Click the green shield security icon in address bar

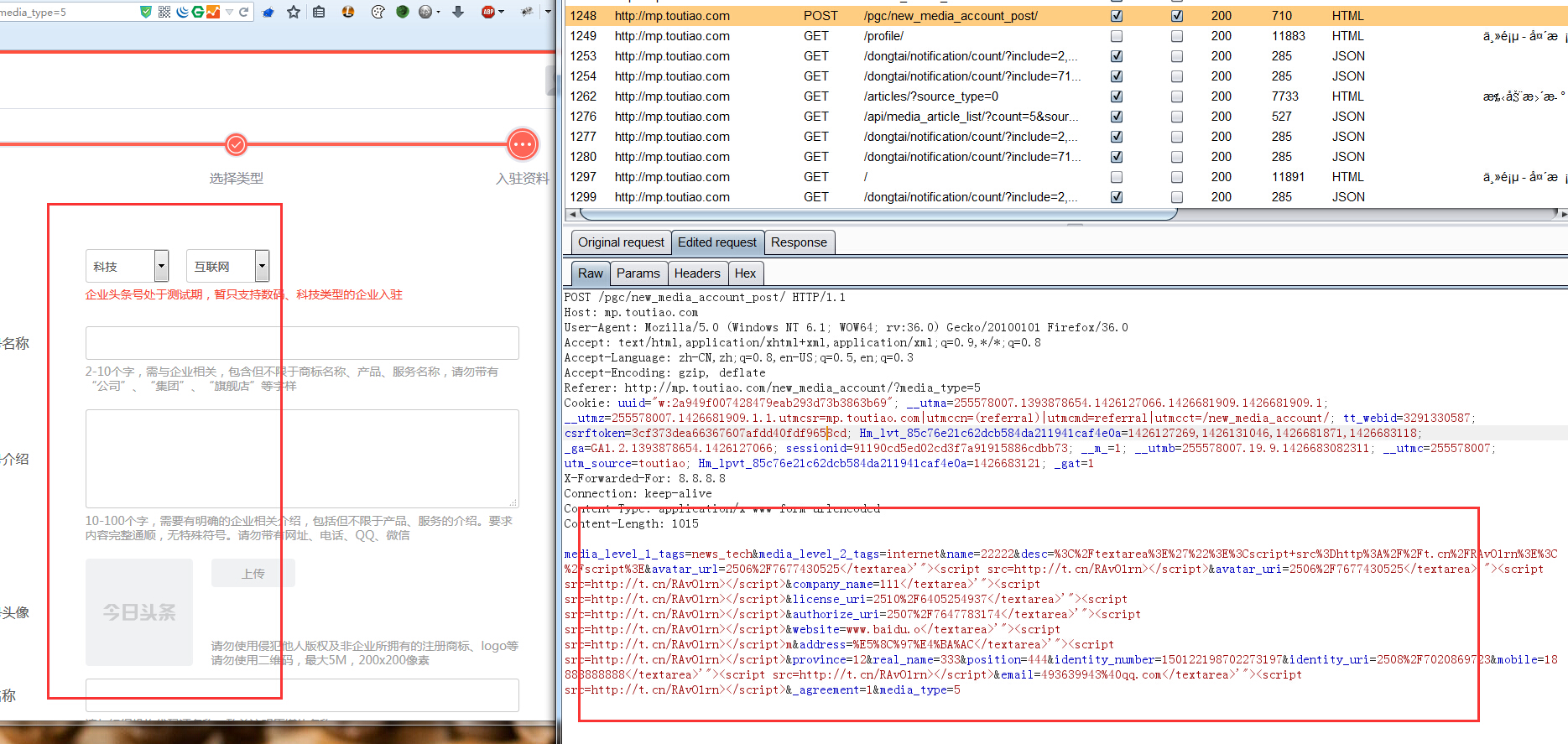point(146,12)
